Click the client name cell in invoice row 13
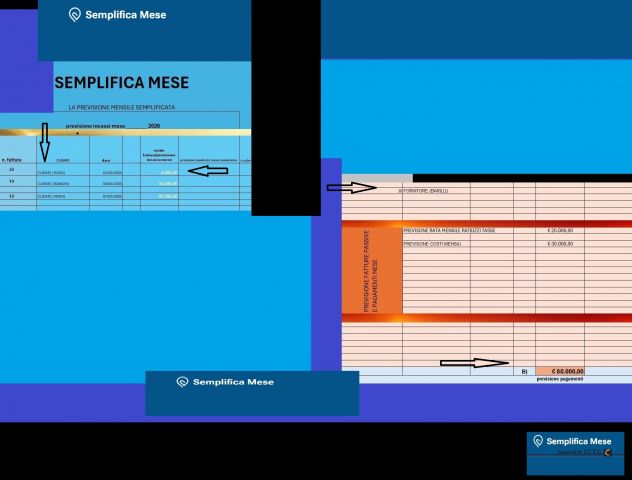 [x=63, y=183]
